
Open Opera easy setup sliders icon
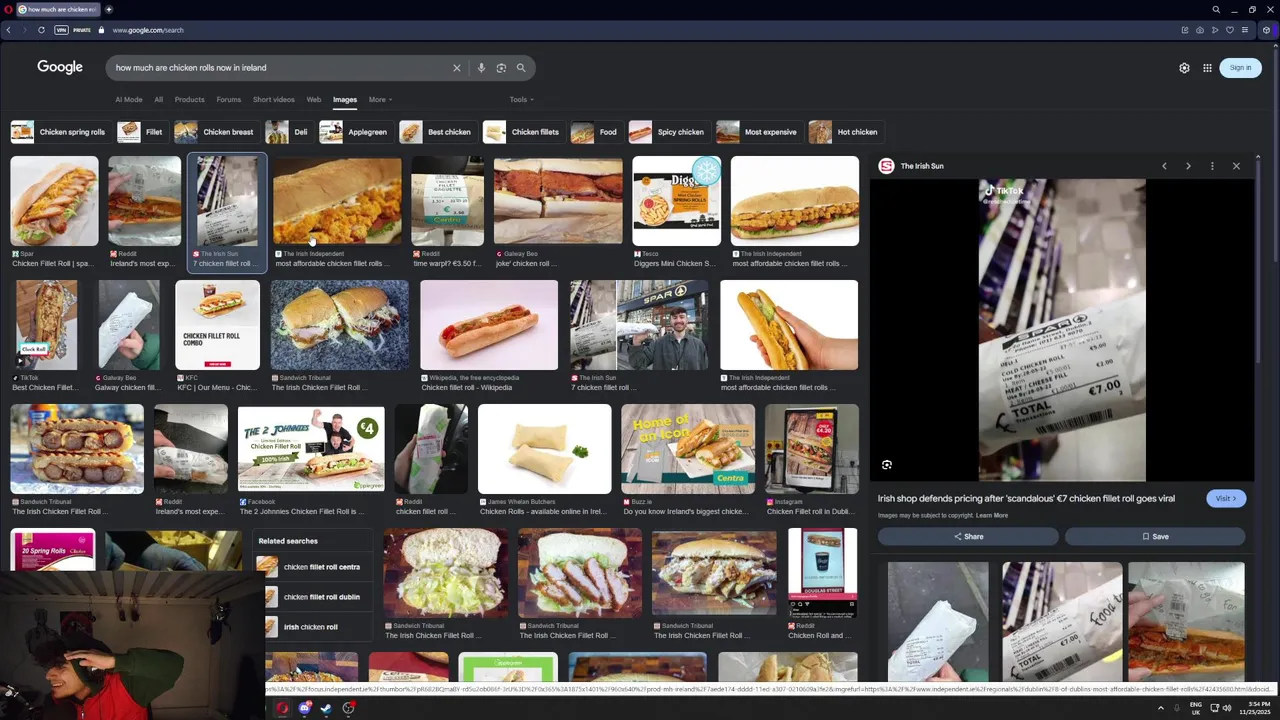[1245, 30]
